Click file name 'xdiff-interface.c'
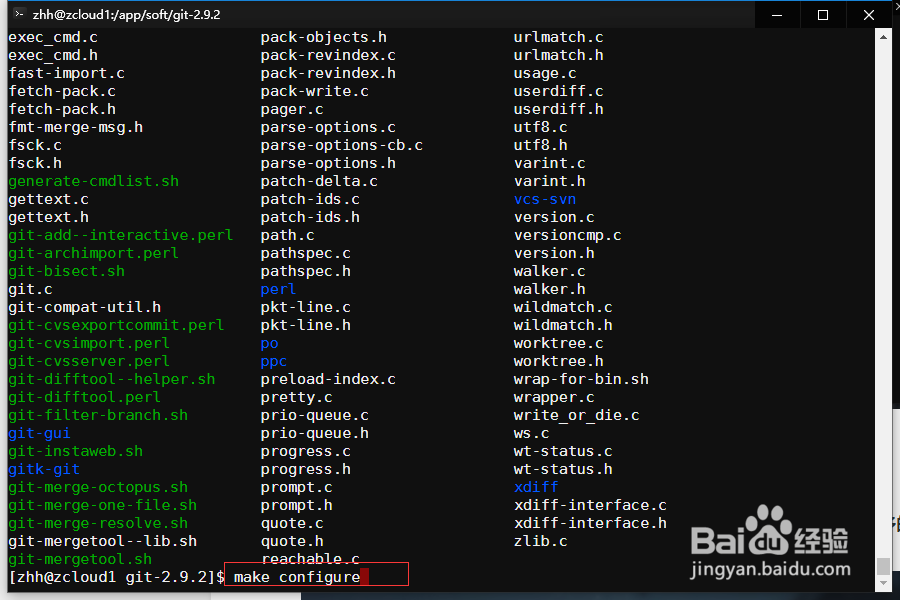900x600 pixels. (x=590, y=505)
